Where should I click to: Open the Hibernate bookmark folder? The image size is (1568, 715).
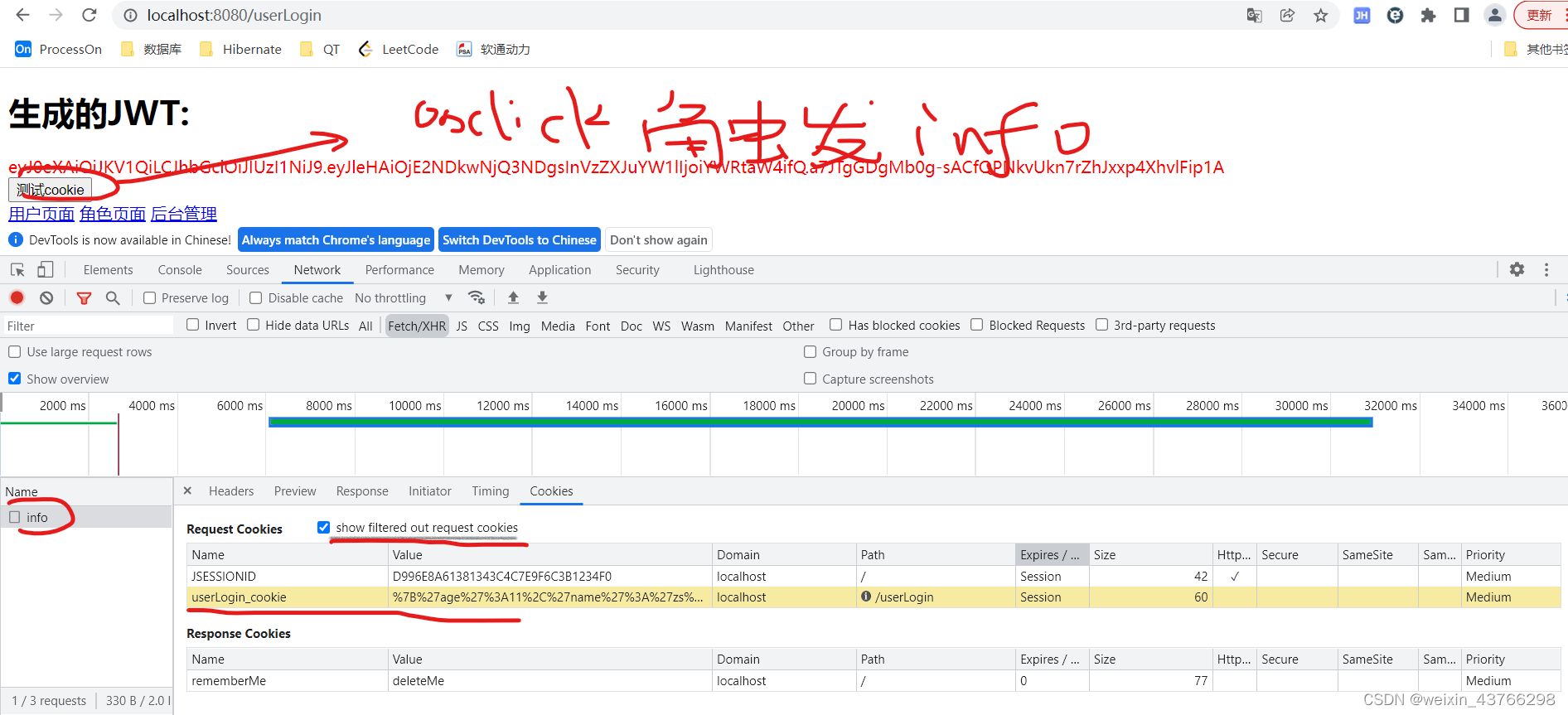click(x=240, y=49)
